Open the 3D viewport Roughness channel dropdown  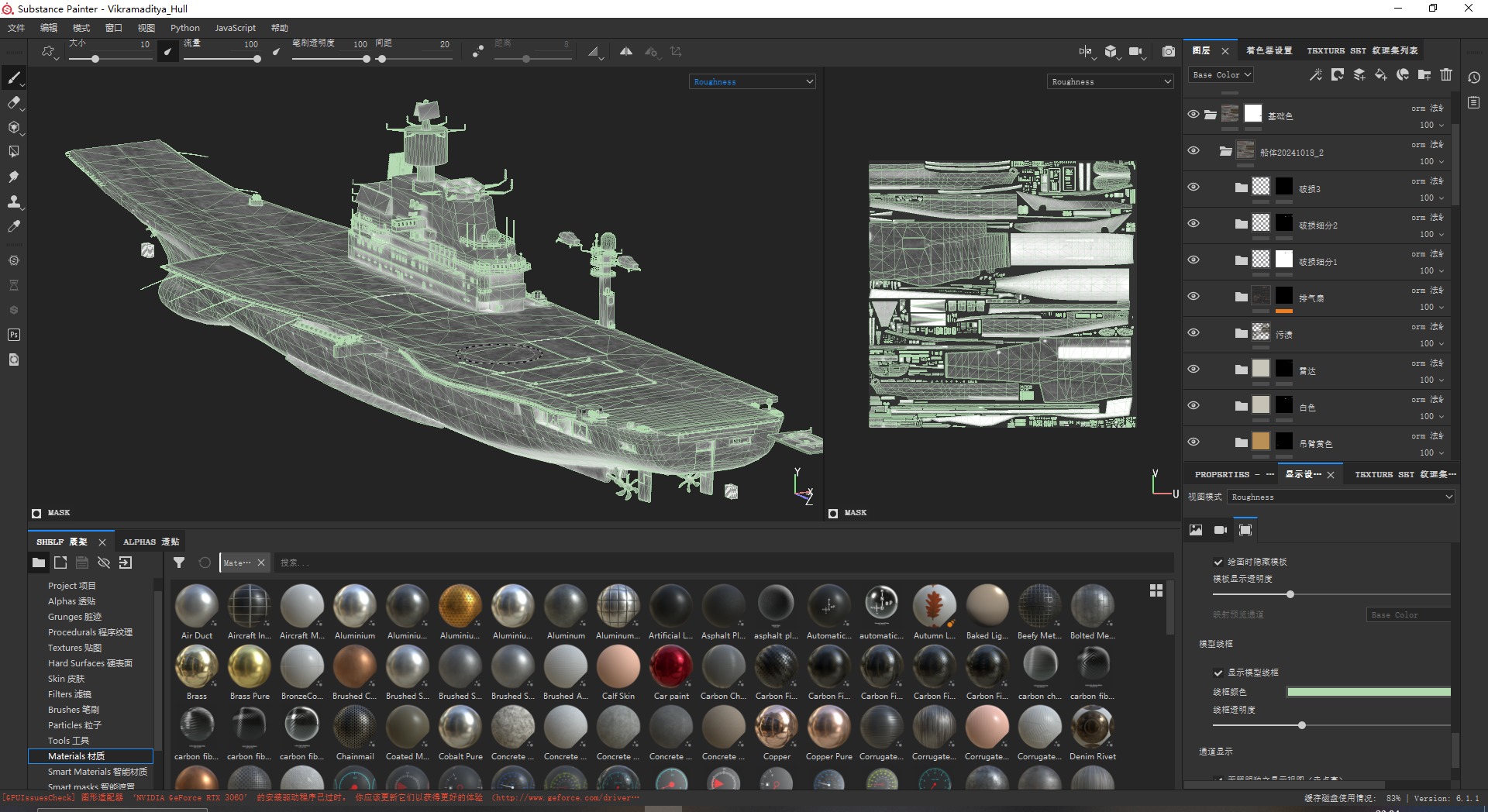point(752,81)
